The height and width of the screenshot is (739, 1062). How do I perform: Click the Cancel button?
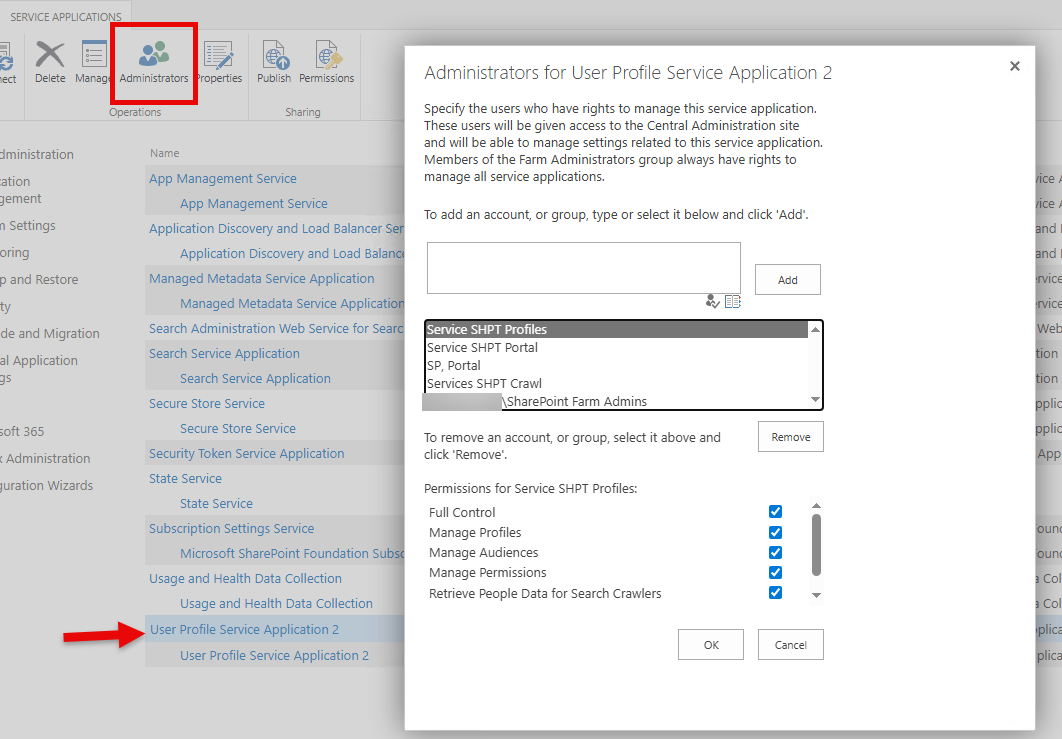tap(790, 645)
